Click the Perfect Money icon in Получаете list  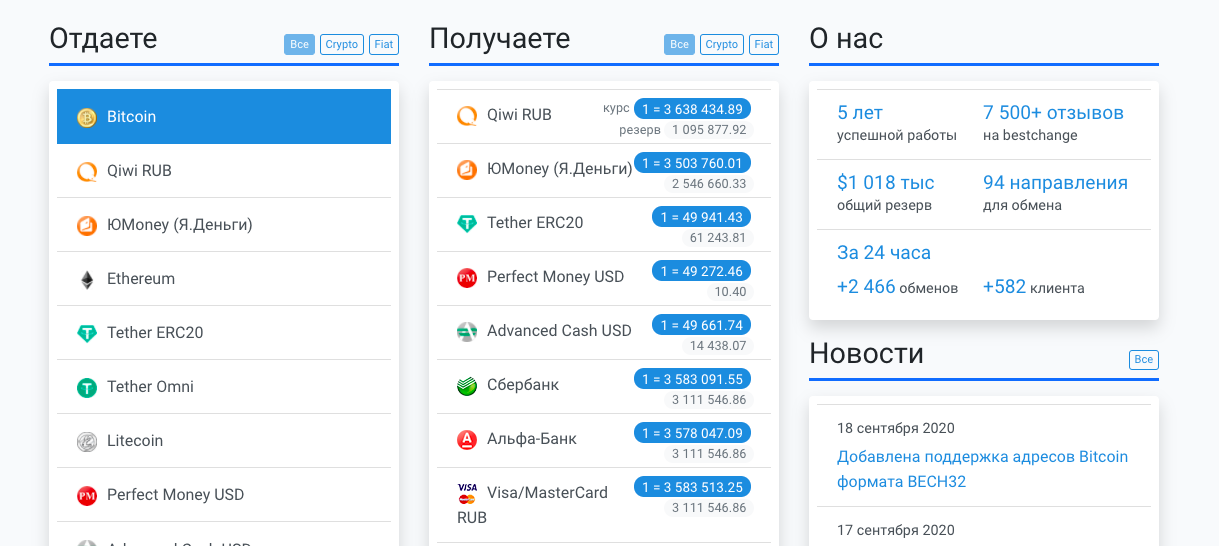coord(467,277)
